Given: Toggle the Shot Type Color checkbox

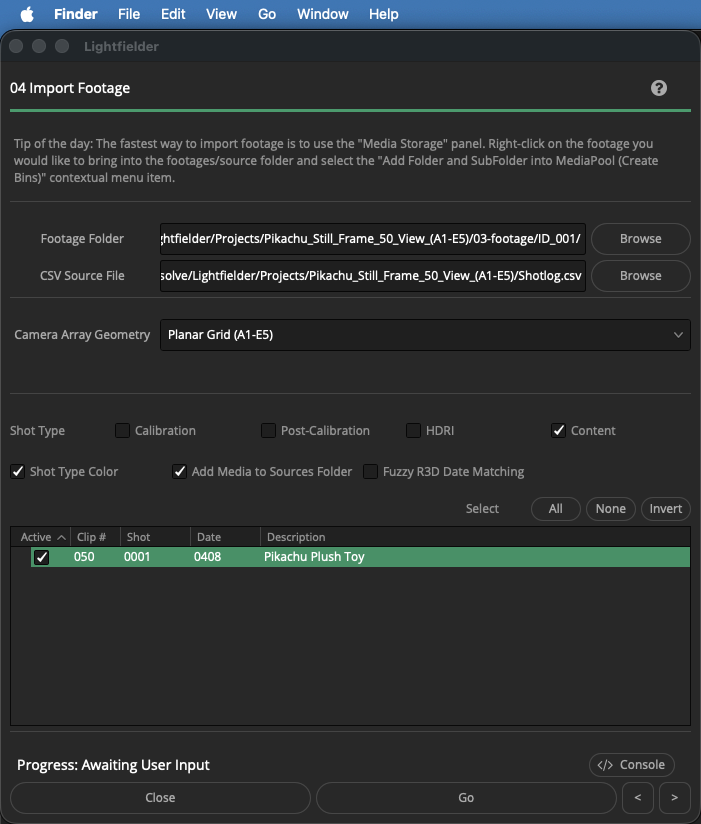Looking at the screenshot, I should (x=18, y=472).
